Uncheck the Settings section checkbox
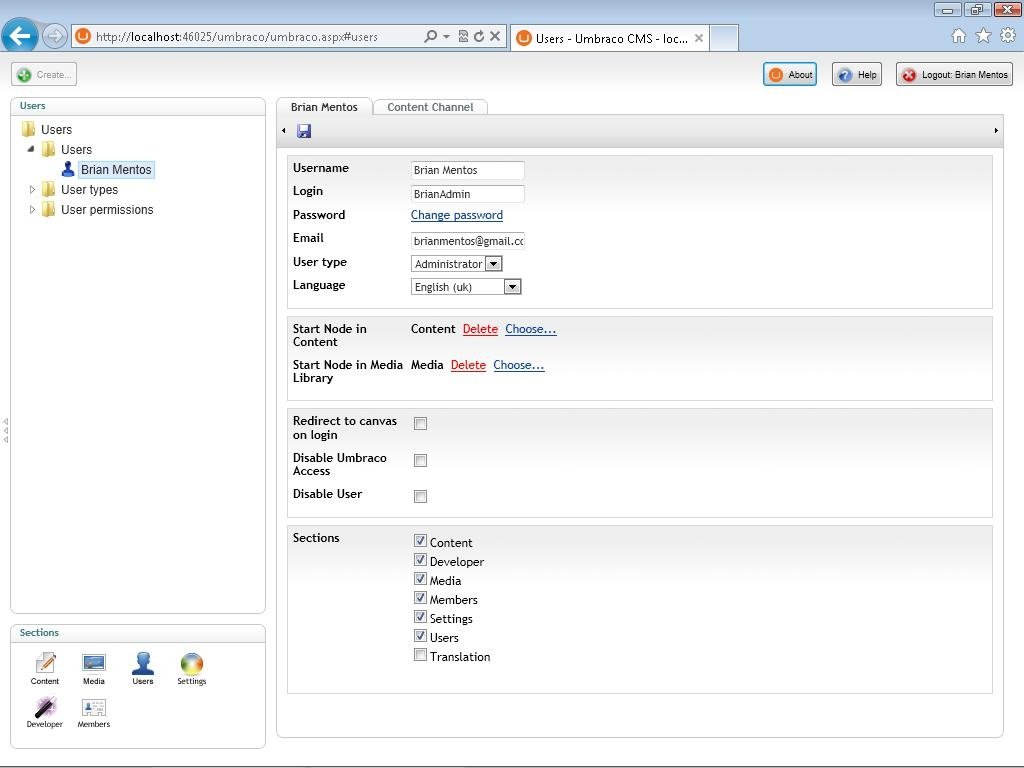This screenshot has height=768, width=1024. (421, 616)
